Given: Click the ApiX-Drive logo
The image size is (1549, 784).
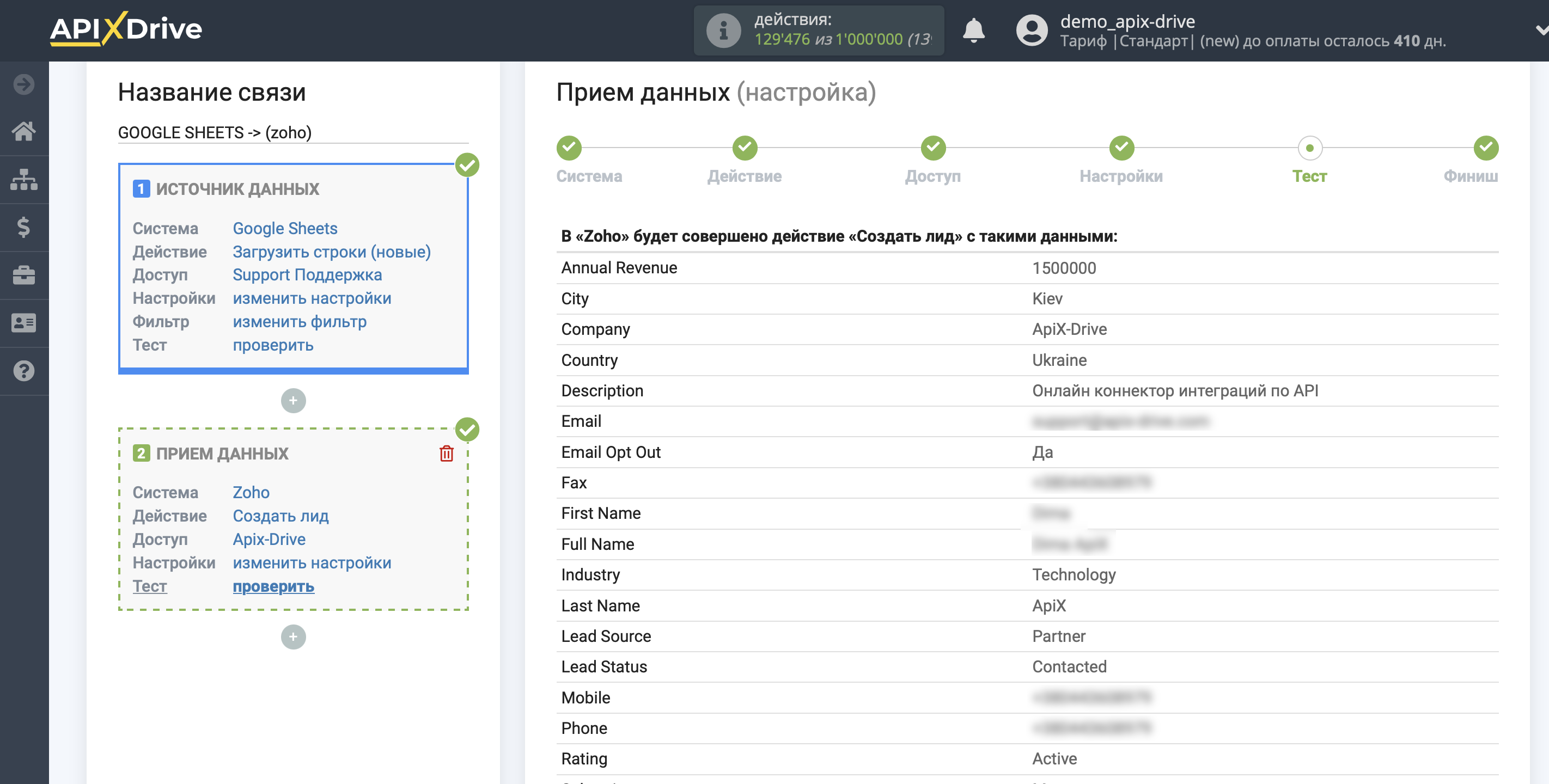Looking at the screenshot, I should click(x=126, y=29).
